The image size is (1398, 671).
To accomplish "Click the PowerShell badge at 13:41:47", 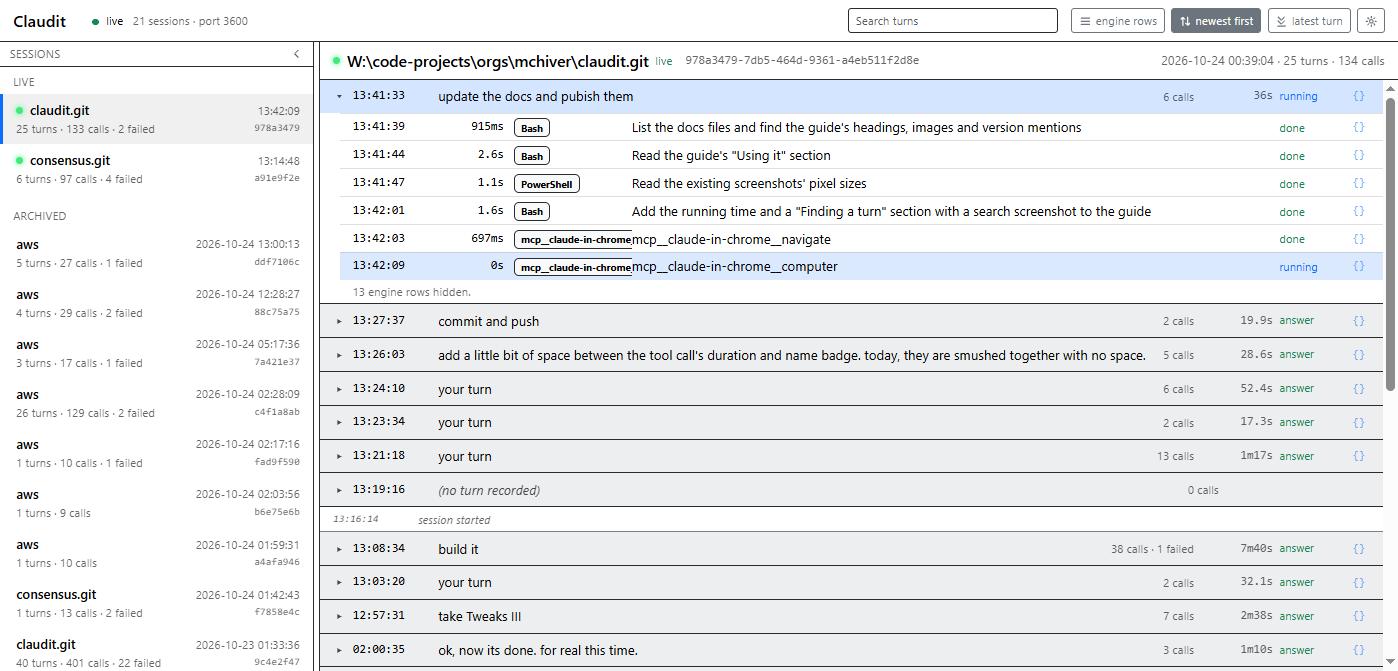I will click(x=547, y=184).
